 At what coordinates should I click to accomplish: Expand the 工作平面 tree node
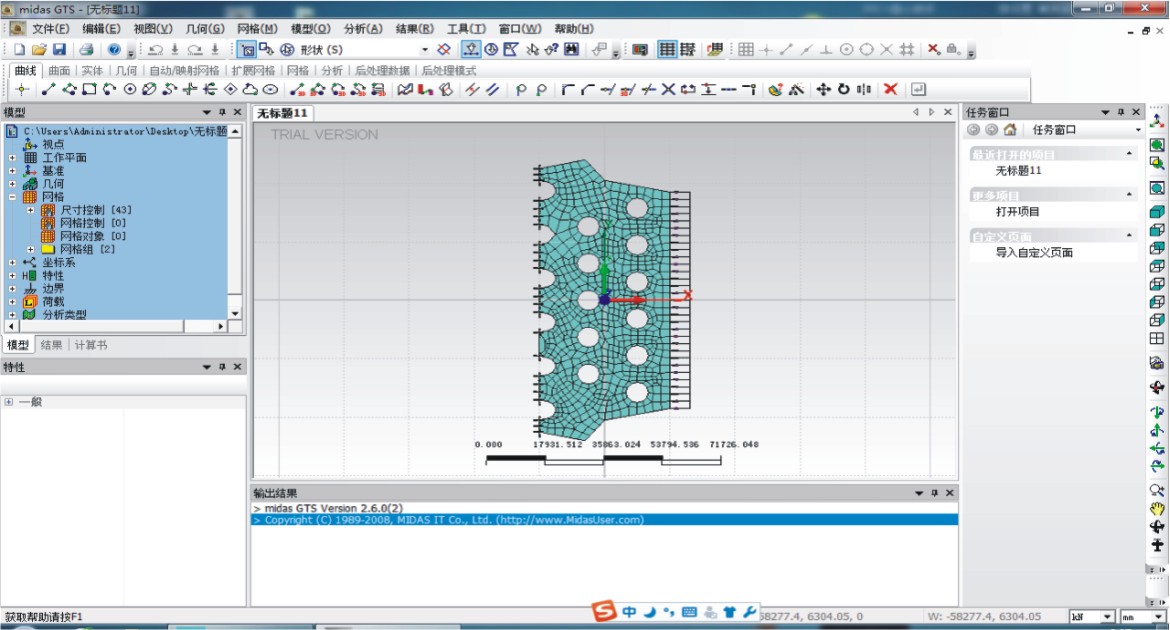click(12, 158)
